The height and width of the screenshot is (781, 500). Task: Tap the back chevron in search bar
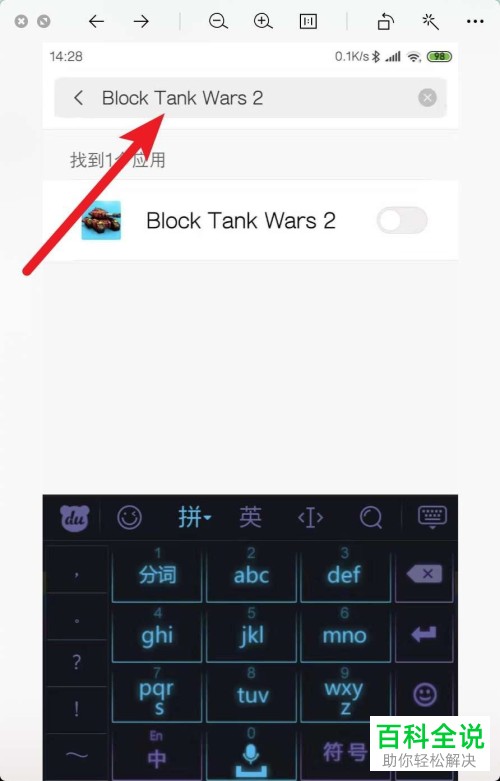coord(78,98)
